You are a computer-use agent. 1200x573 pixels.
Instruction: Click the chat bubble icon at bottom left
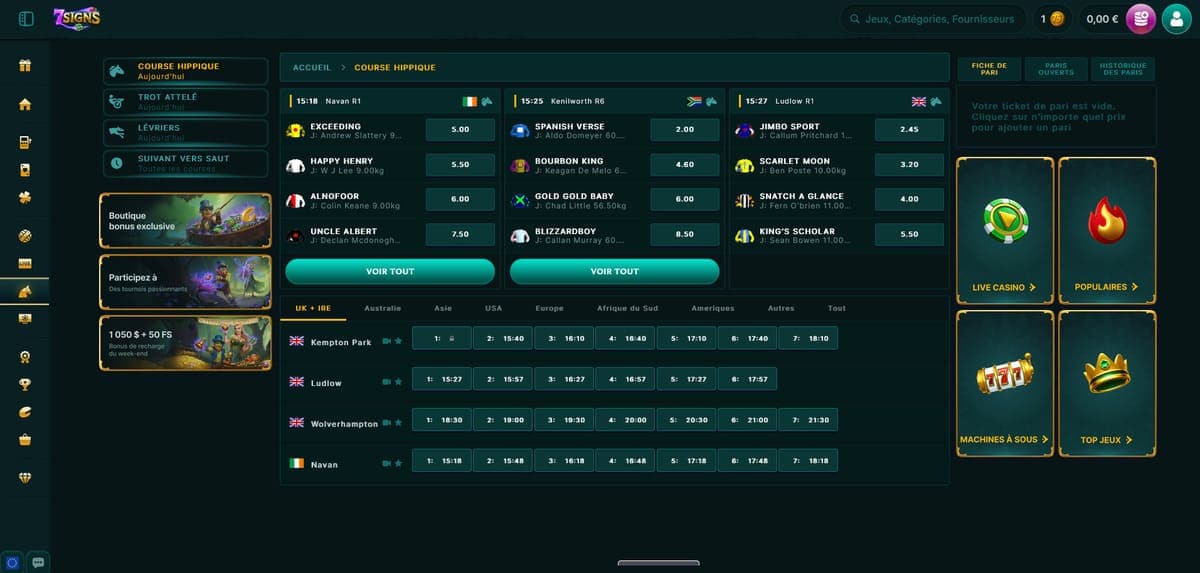tap(38, 561)
